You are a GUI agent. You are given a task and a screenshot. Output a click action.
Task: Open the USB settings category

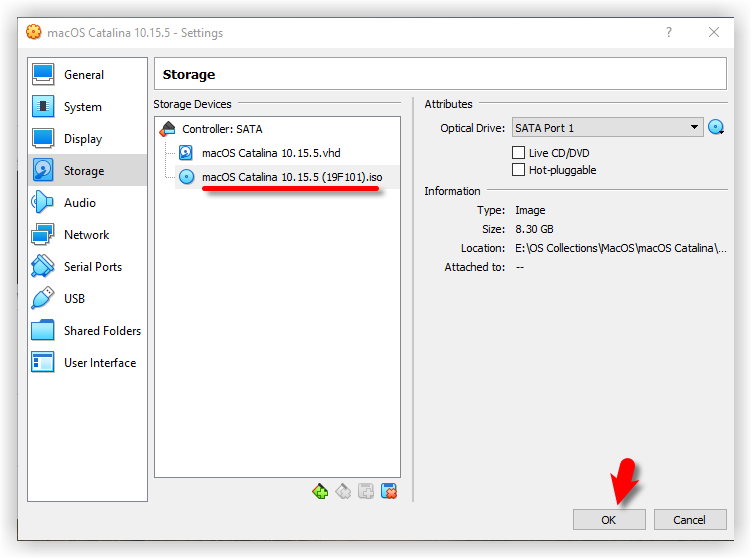point(74,299)
